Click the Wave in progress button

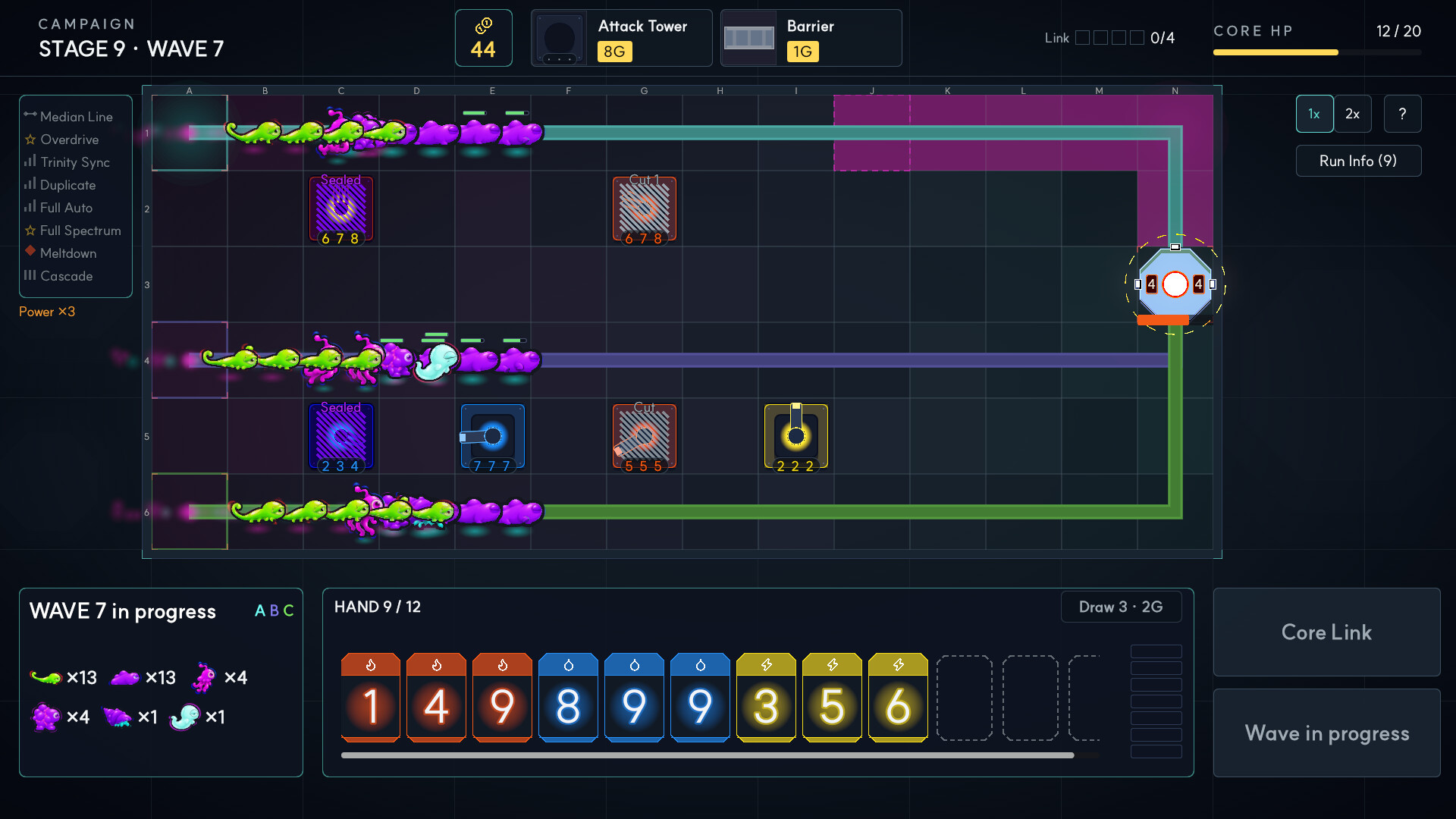(1326, 733)
